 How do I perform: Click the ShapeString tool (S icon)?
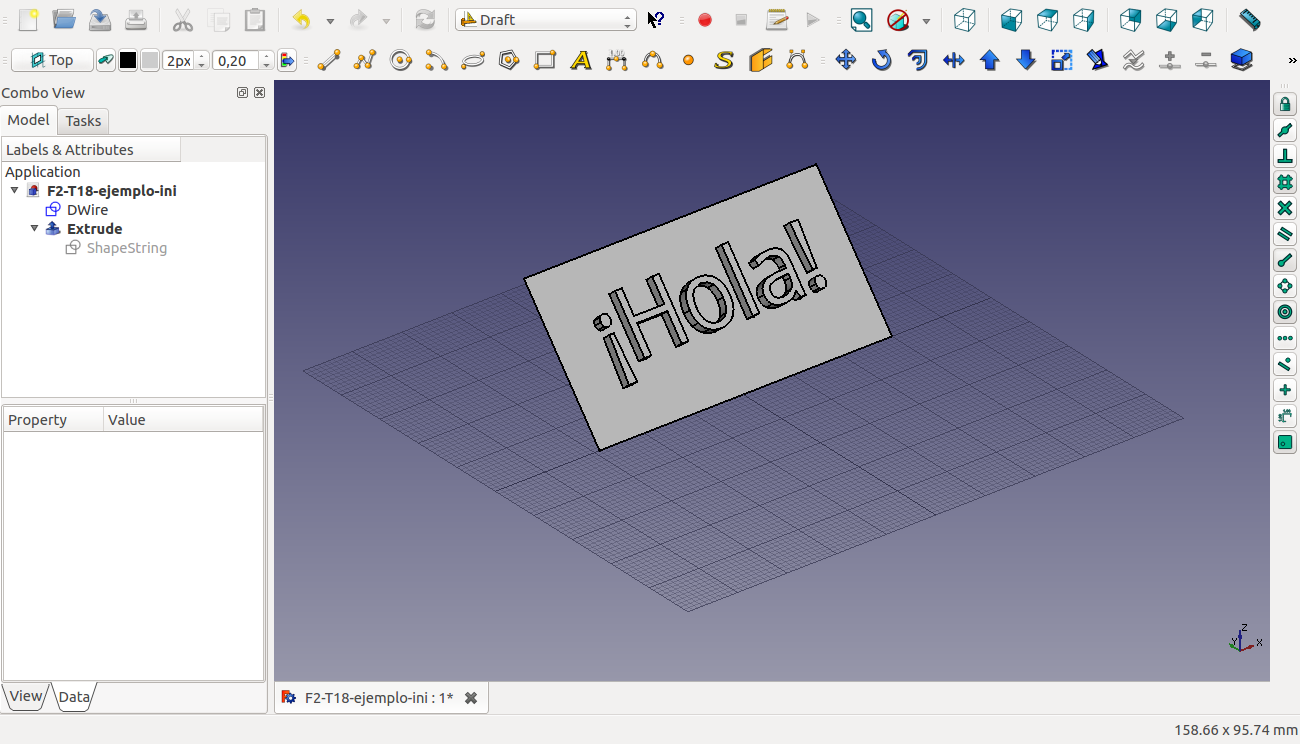coord(724,61)
